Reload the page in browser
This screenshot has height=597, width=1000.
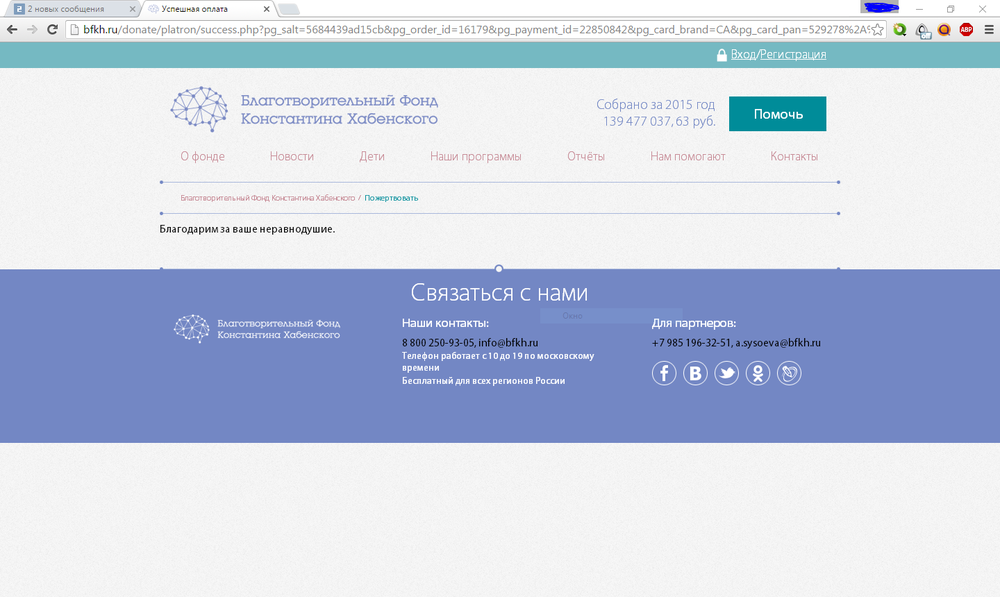(x=52, y=29)
